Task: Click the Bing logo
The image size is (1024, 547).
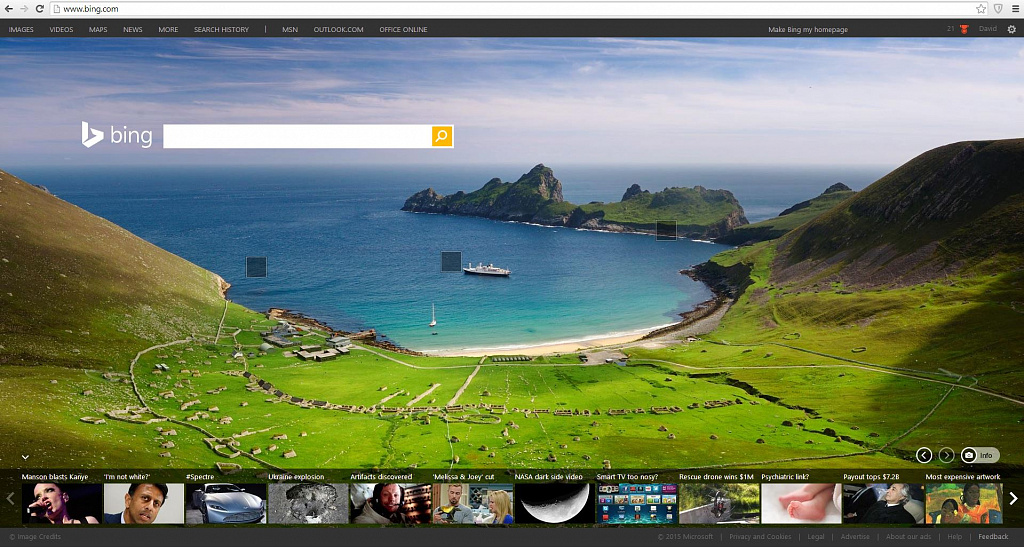Action: coord(117,135)
